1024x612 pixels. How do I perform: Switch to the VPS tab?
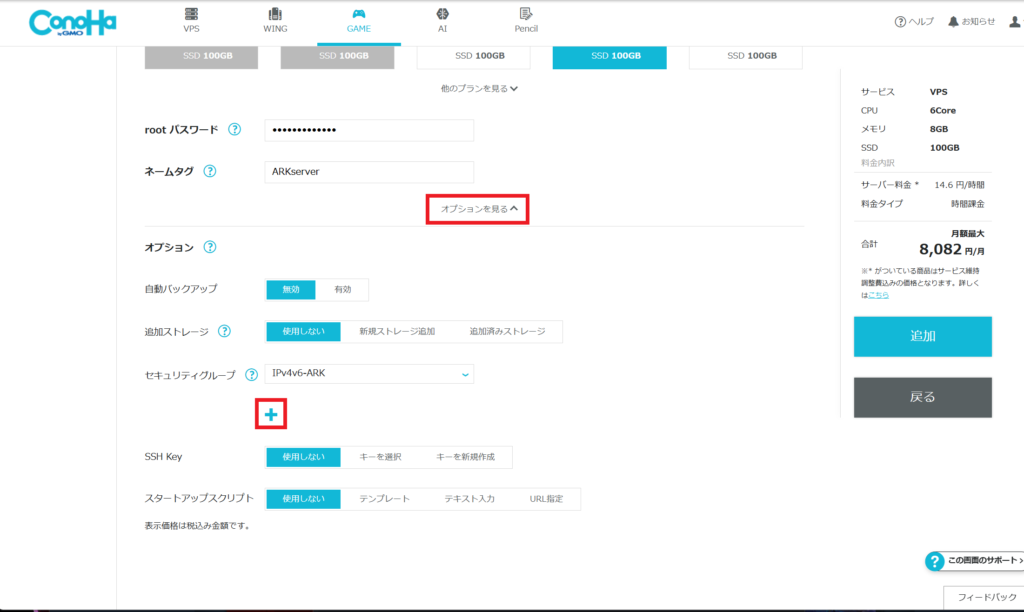[191, 21]
